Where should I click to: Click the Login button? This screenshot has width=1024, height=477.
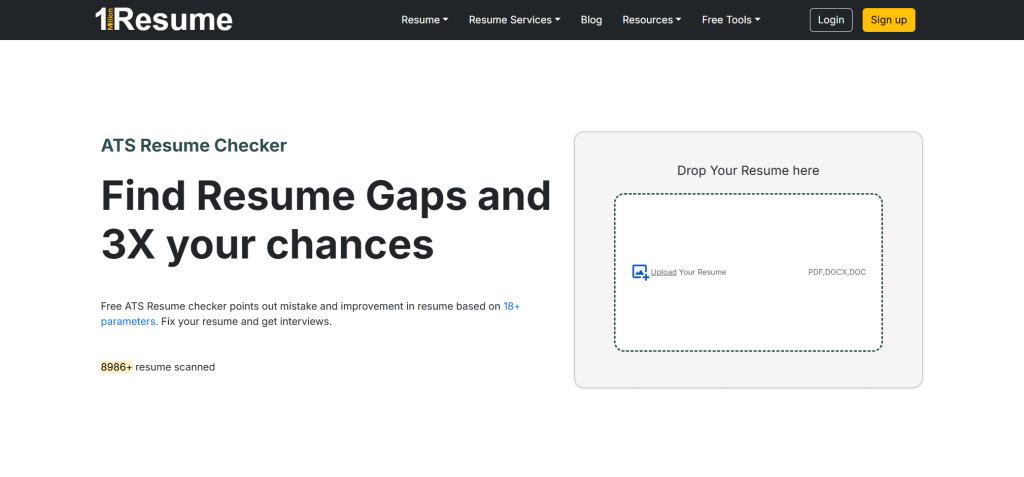pyautogui.click(x=831, y=20)
